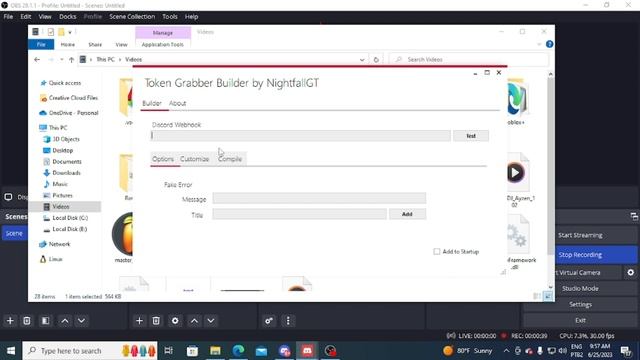
Task: Move source up arrow icon
Action: [x=194, y=321]
